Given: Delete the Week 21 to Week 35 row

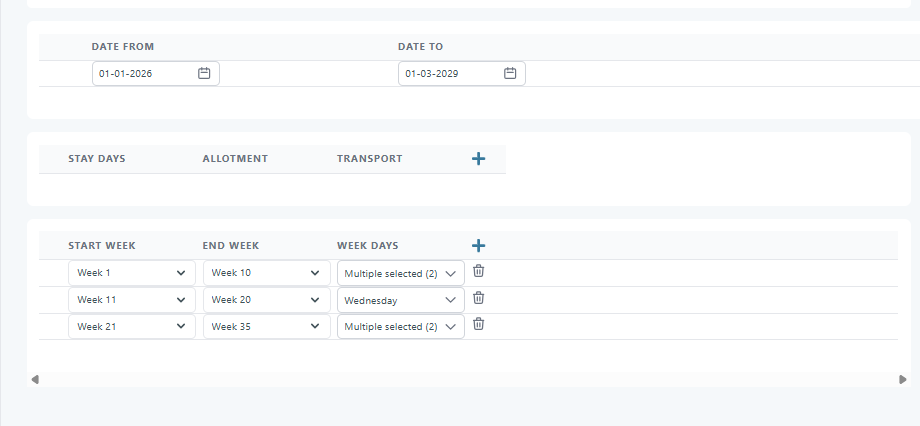Looking at the screenshot, I should click(479, 325).
